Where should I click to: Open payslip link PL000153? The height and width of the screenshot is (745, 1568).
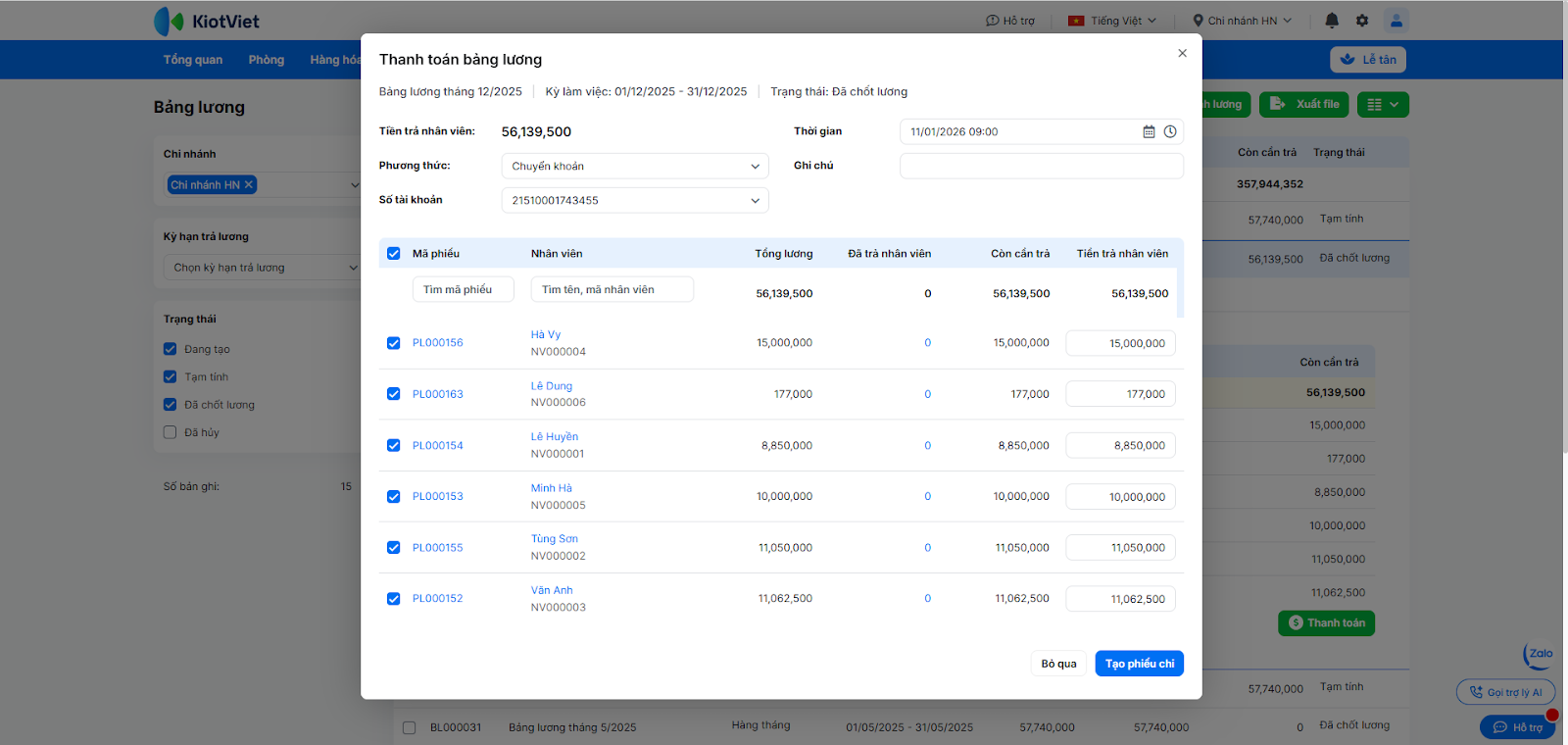[437, 497]
